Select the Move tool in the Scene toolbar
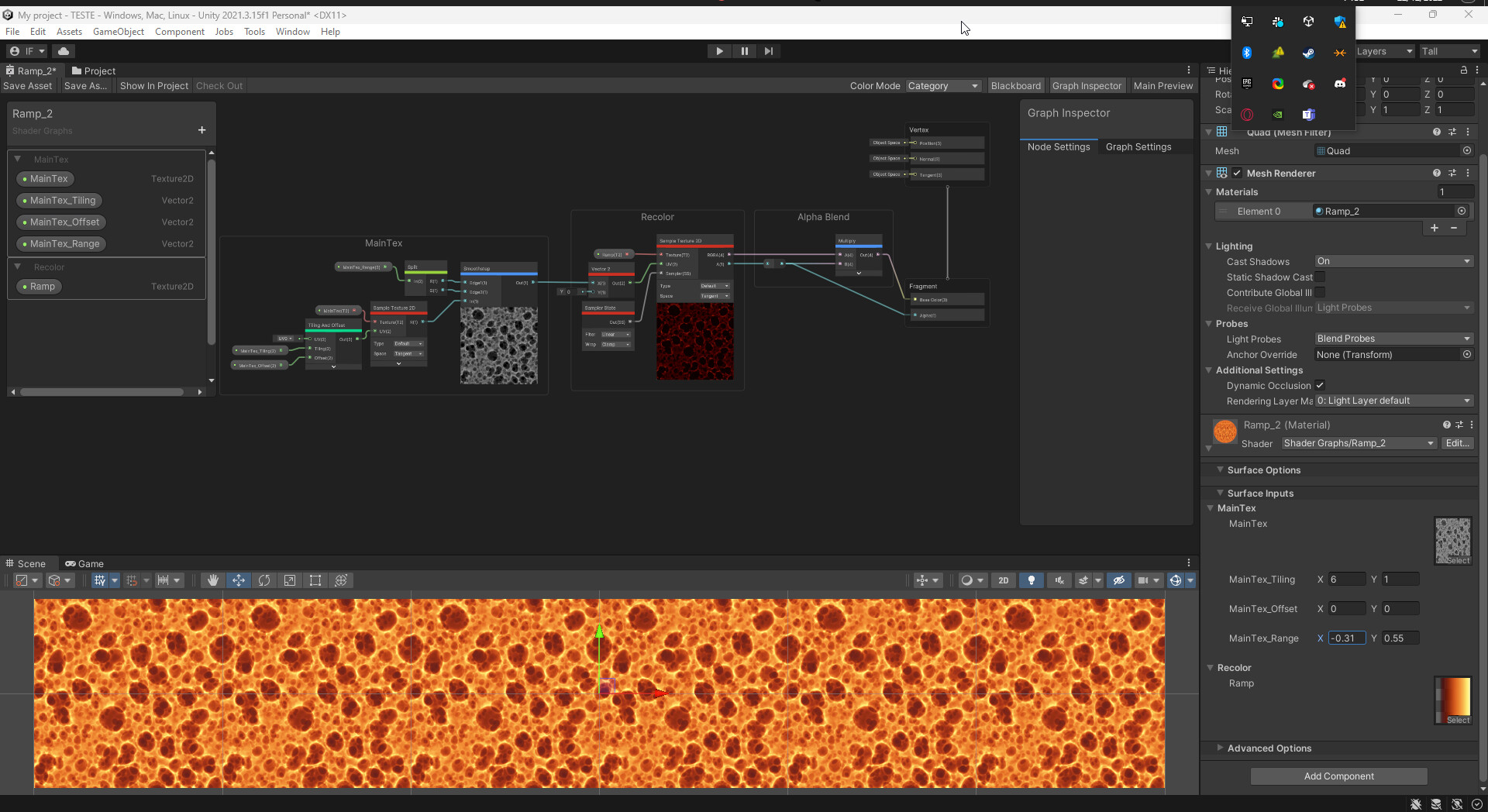Viewport: 1488px width, 812px height. (239, 580)
